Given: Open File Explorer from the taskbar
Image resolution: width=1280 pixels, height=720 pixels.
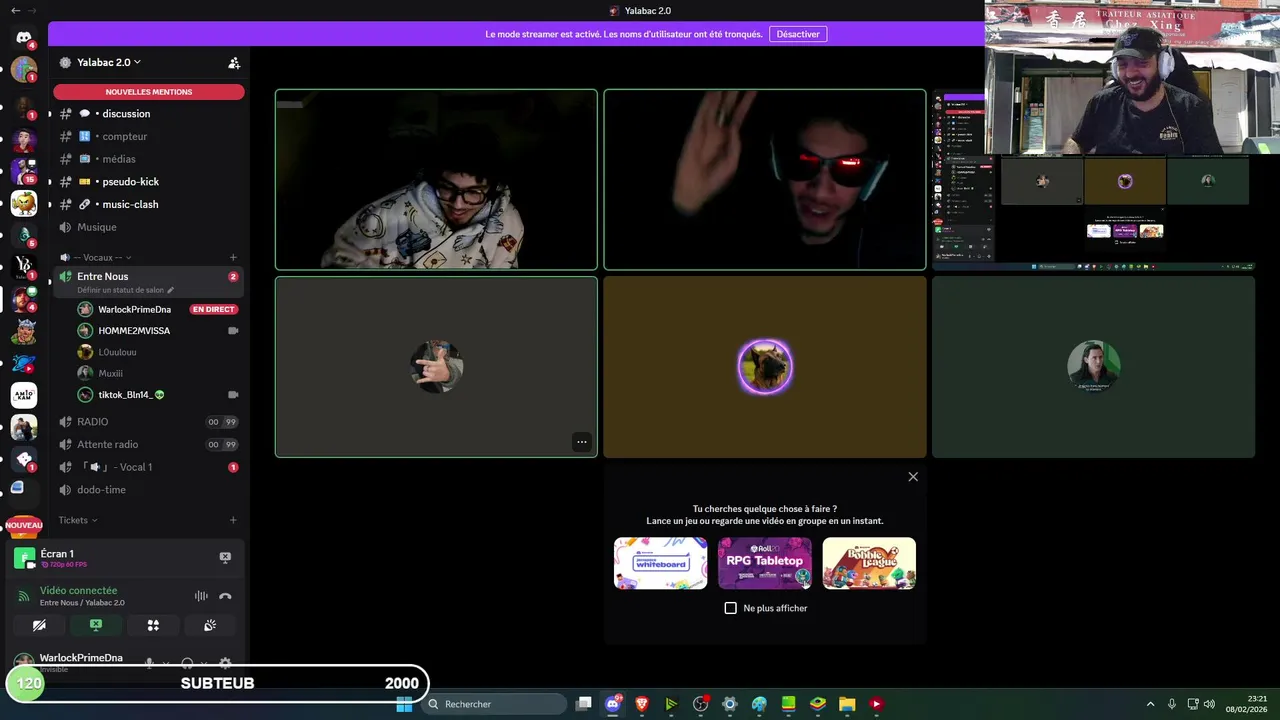Looking at the screenshot, I should (847, 704).
